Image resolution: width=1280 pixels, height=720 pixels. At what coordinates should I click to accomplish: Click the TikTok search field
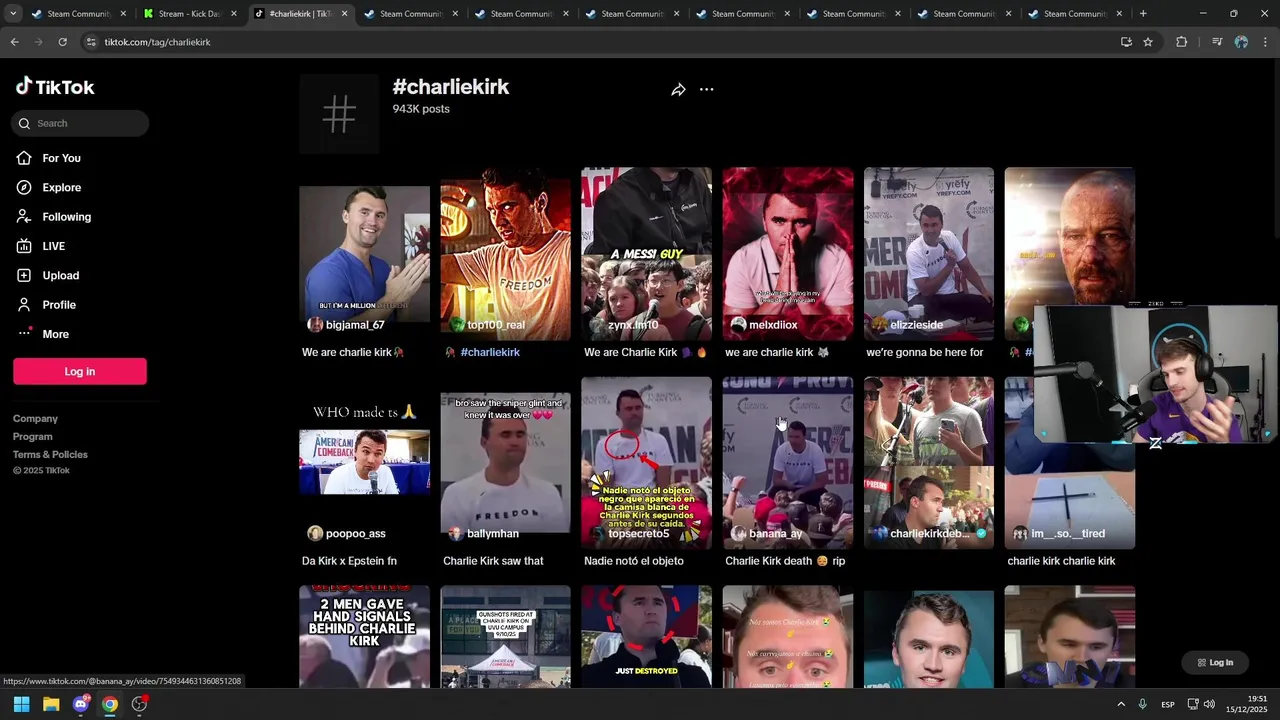pos(81,123)
